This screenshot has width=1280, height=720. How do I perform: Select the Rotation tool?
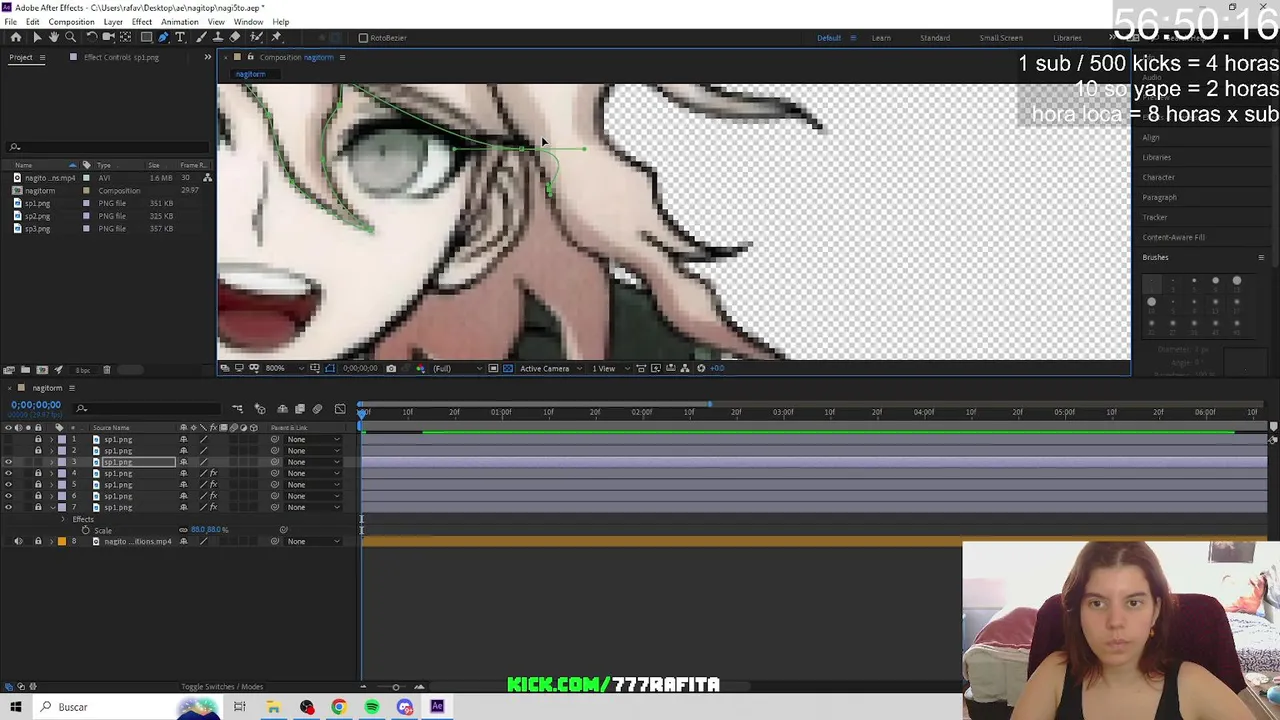[x=91, y=37]
